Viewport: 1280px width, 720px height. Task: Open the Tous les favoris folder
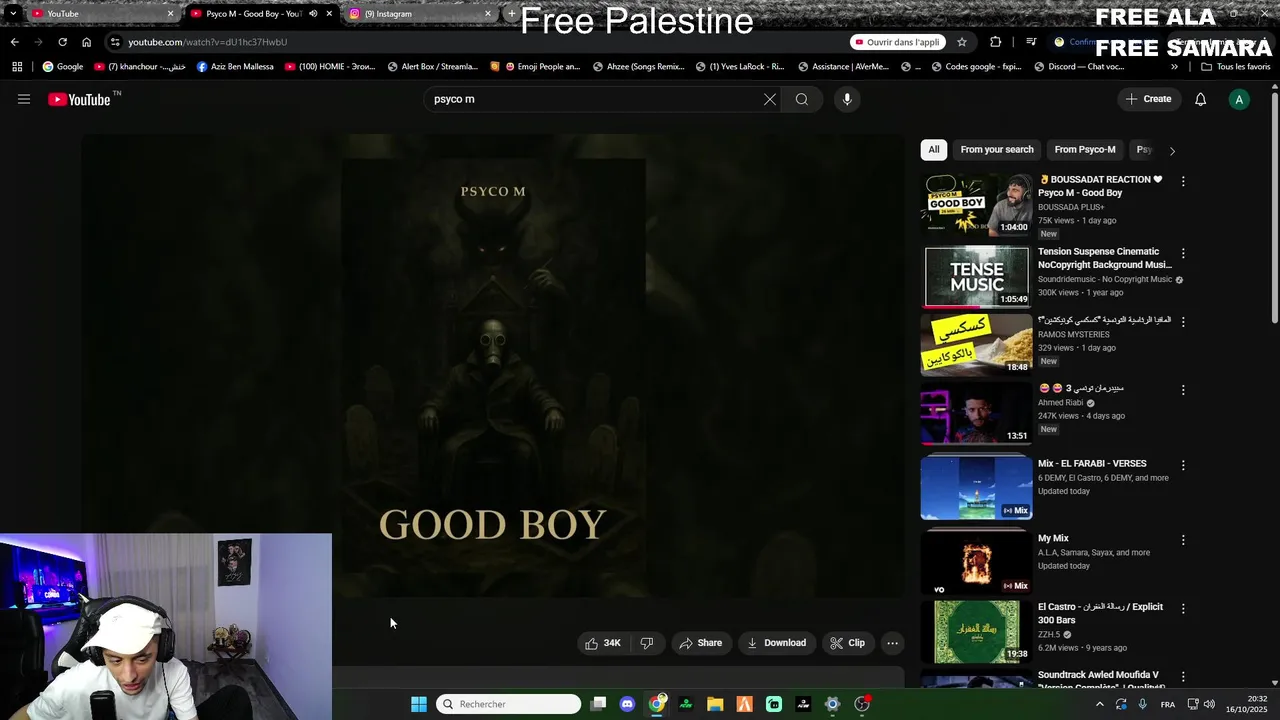coord(1236,67)
